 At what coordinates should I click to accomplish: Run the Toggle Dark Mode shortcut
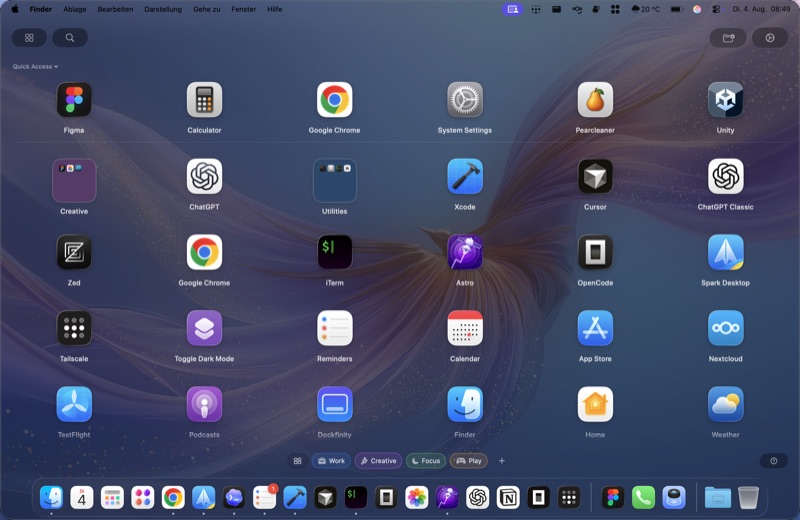click(x=204, y=328)
